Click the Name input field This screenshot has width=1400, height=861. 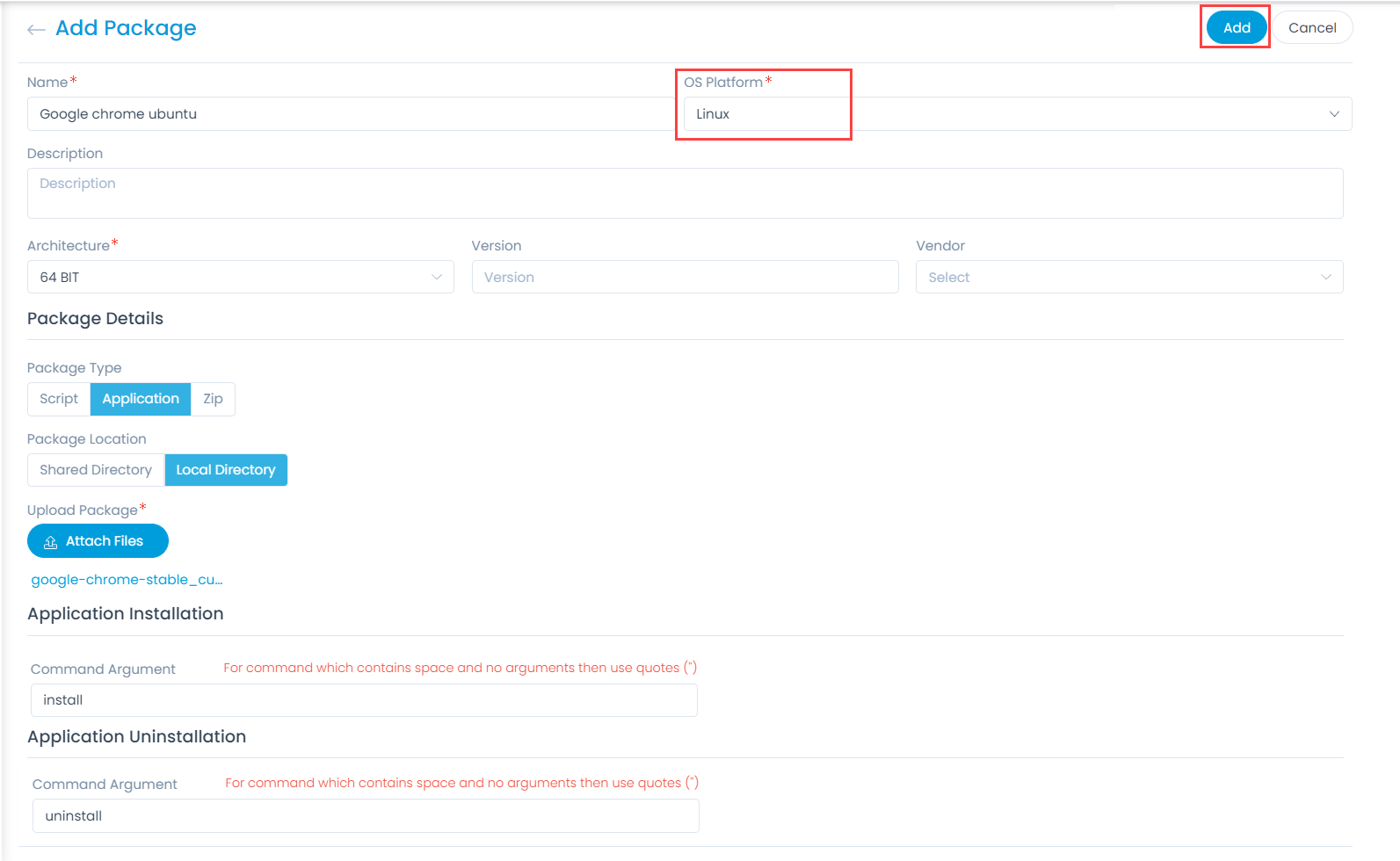point(352,114)
